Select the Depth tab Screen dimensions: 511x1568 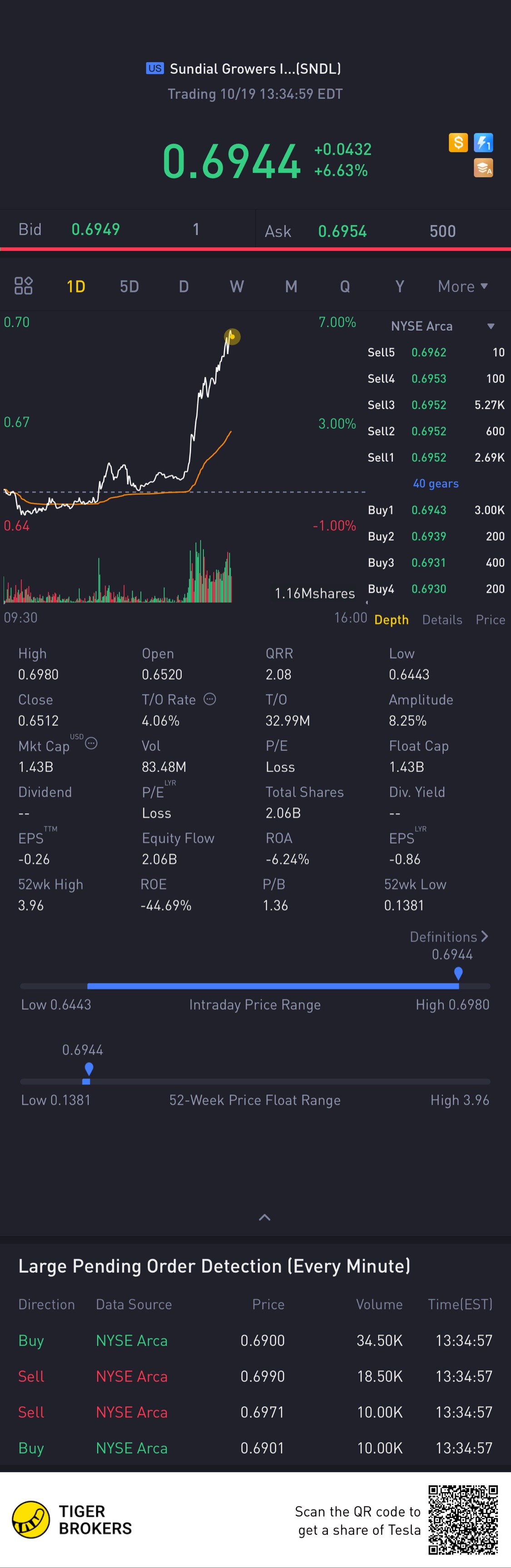[391, 619]
